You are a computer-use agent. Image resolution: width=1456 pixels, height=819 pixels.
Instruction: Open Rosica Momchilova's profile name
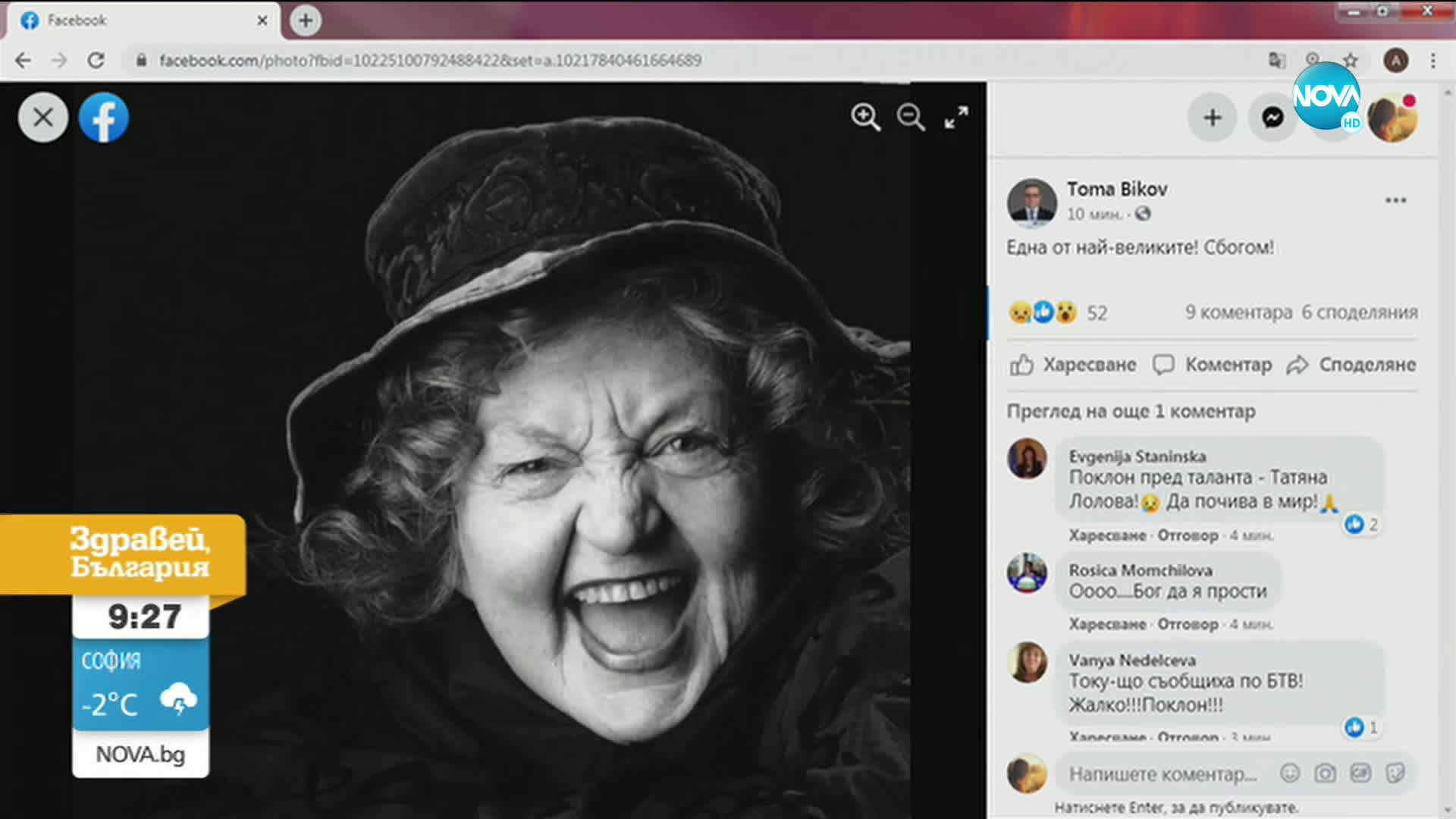pyautogui.click(x=1141, y=570)
